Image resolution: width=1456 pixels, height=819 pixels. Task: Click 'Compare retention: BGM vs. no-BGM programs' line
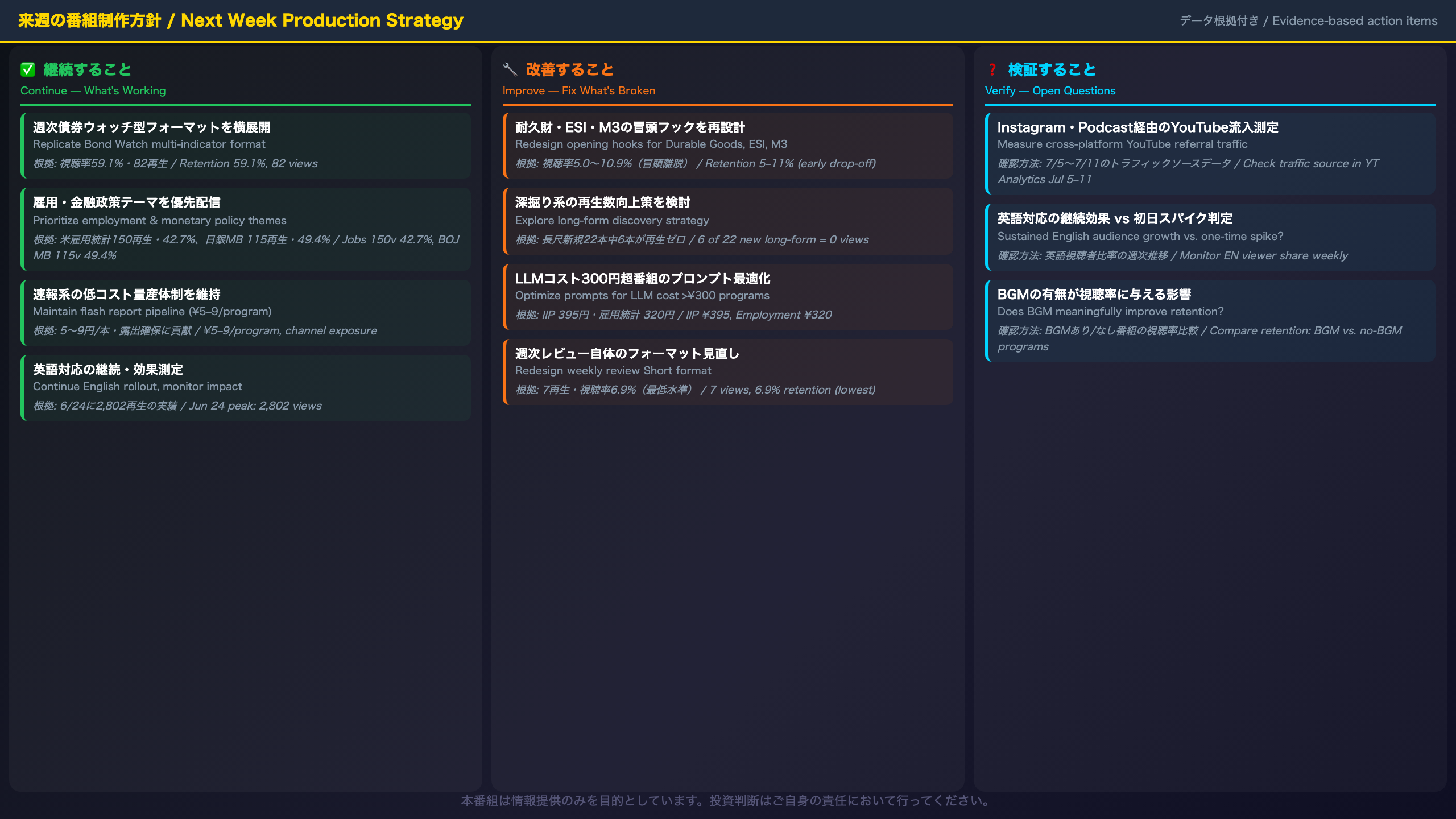[1200, 338]
